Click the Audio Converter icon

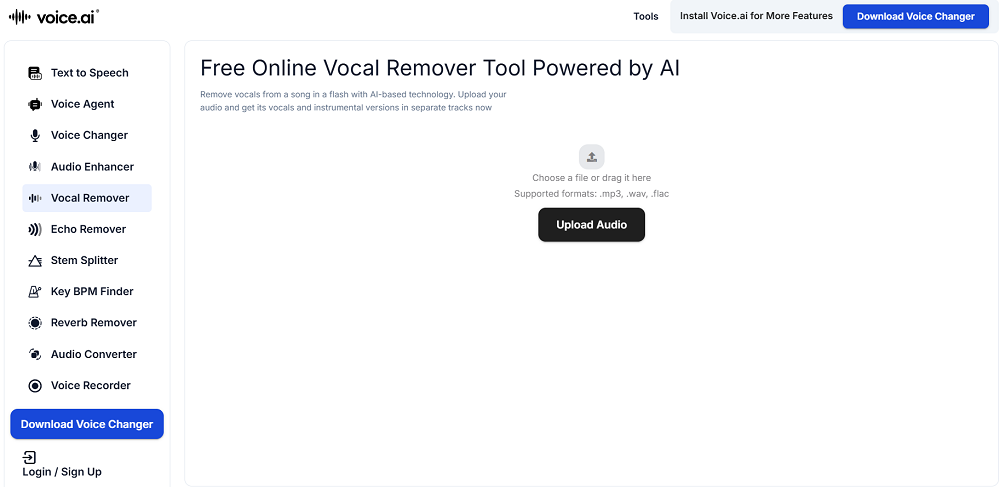coord(35,354)
